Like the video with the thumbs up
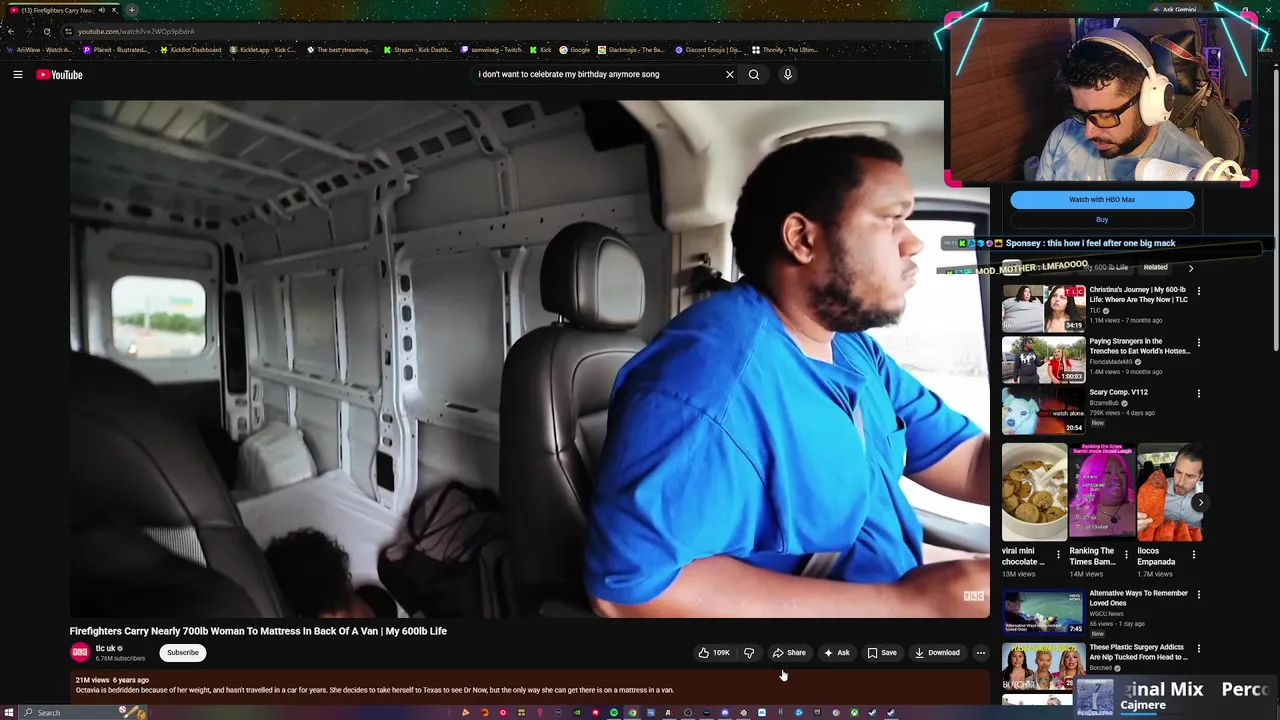1280x720 pixels. [x=714, y=653]
